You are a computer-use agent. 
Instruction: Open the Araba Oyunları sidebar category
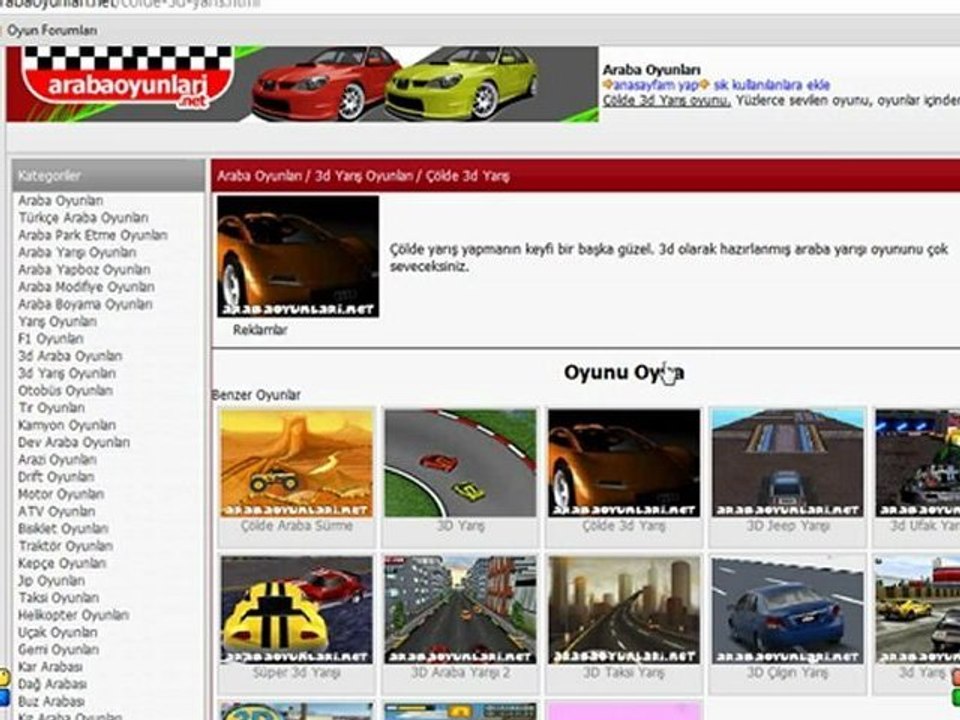tap(61, 201)
